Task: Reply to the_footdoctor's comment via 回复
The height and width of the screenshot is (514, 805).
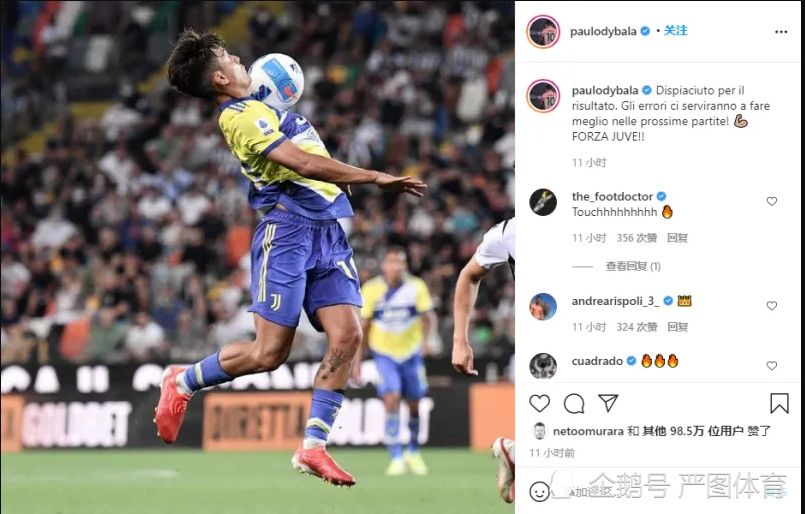Action: (x=677, y=238)
